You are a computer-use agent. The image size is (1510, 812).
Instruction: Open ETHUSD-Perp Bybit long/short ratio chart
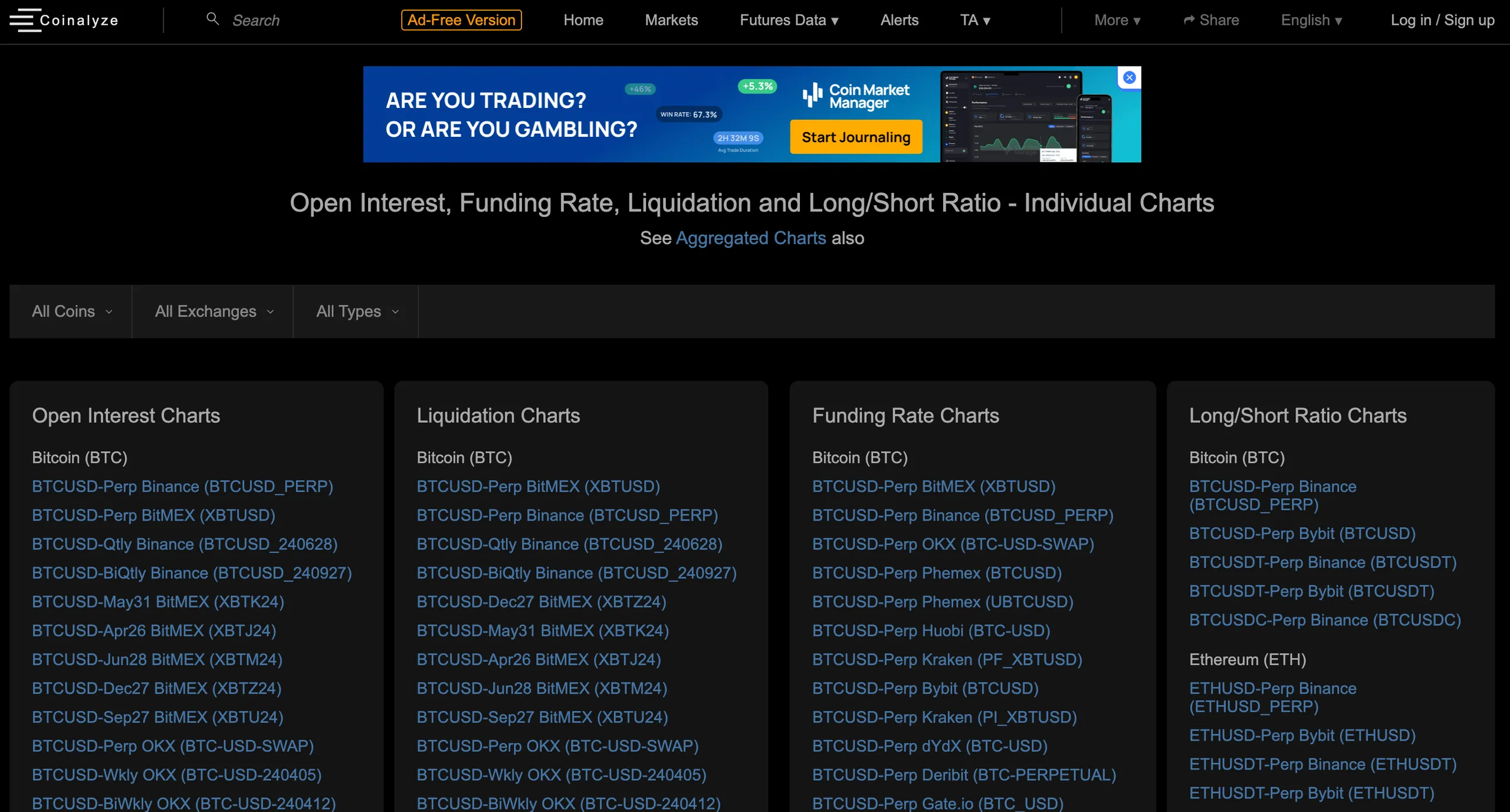1302,735
